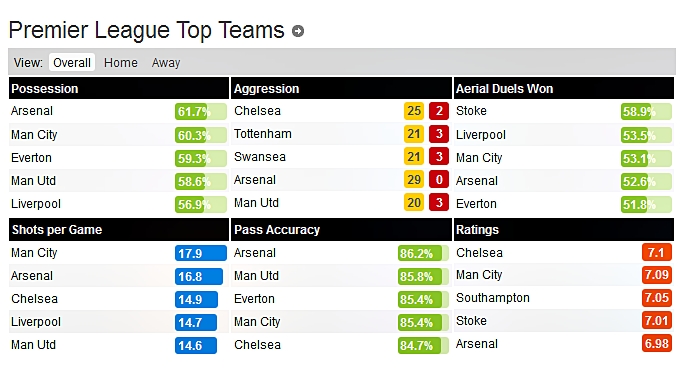Open Everton under Pass Accuracy

click(x=254, y=299)
